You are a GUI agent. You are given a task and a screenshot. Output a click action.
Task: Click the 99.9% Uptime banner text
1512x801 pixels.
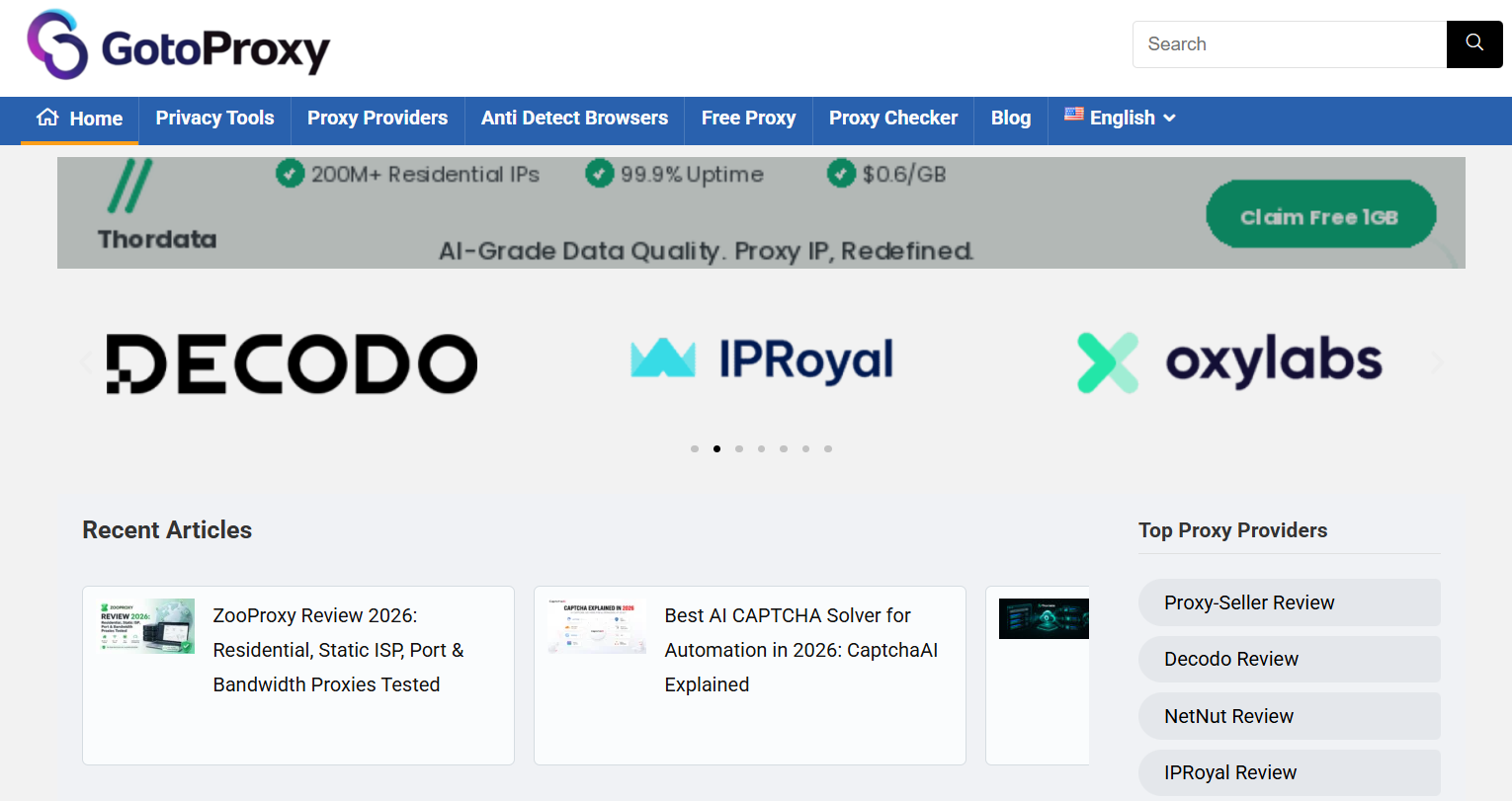click(692, 175)
